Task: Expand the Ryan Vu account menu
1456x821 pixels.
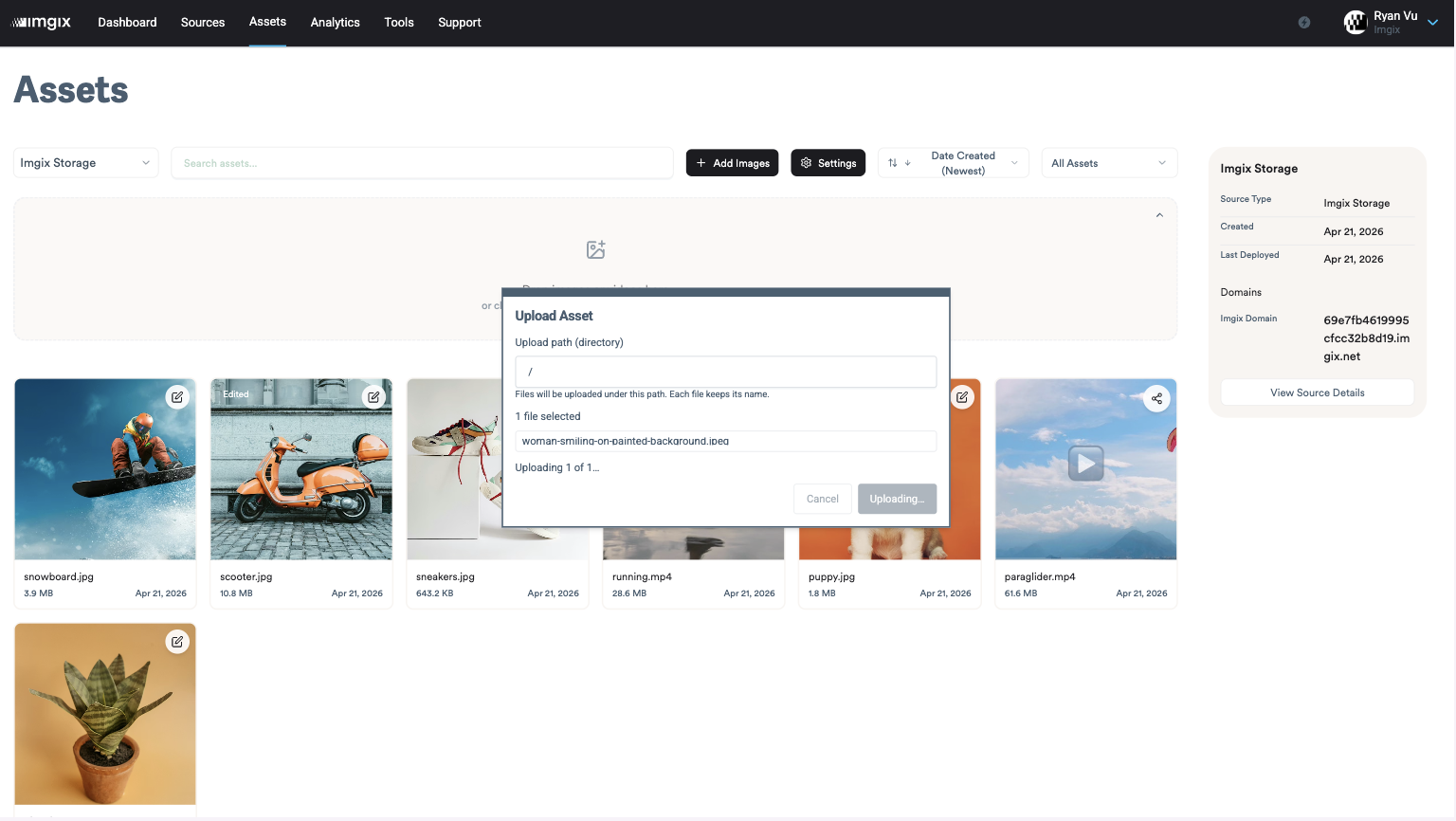Action: tap(1432, 23)
